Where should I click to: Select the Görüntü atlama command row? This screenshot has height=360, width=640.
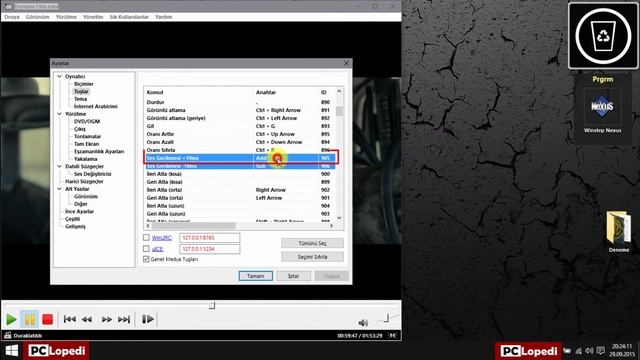[240, 110]
